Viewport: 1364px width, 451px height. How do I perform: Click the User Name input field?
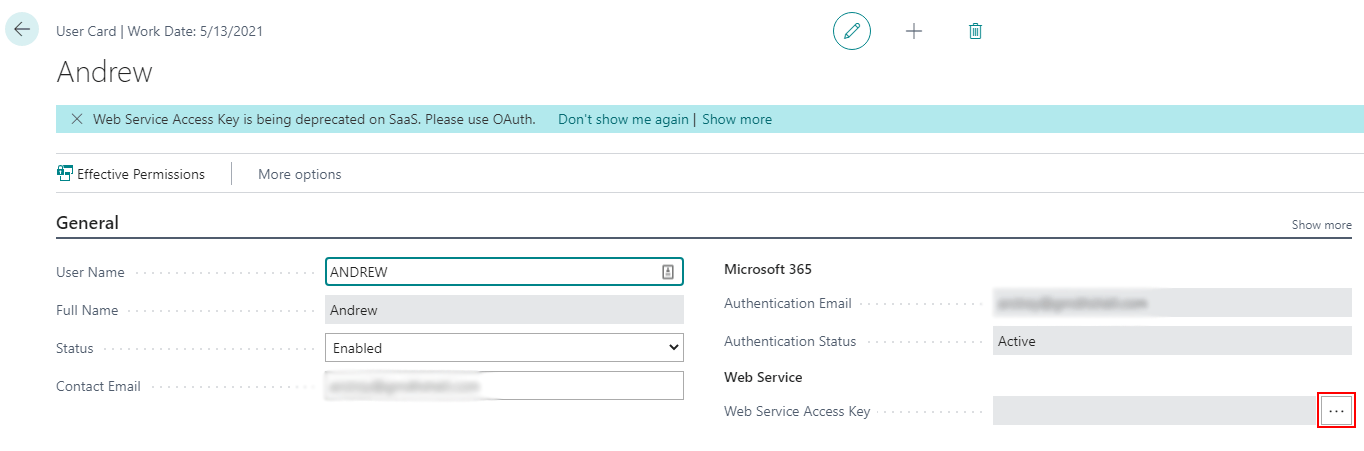point(490,272)
